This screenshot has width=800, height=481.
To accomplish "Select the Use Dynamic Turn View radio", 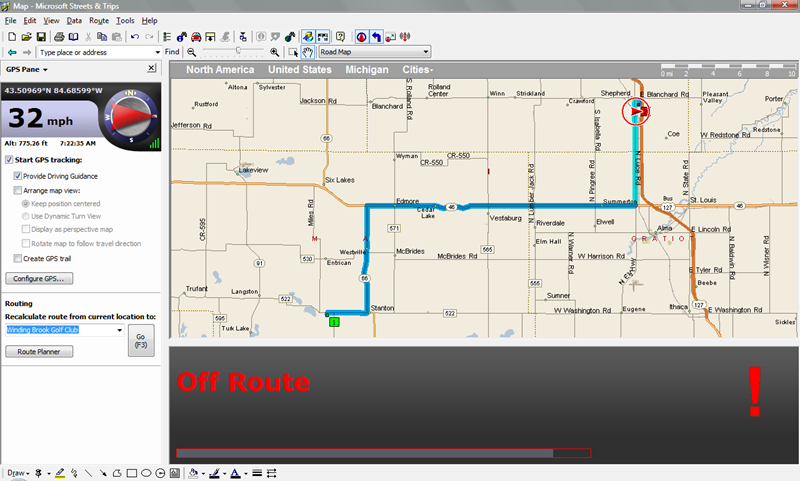I will 26,216.
